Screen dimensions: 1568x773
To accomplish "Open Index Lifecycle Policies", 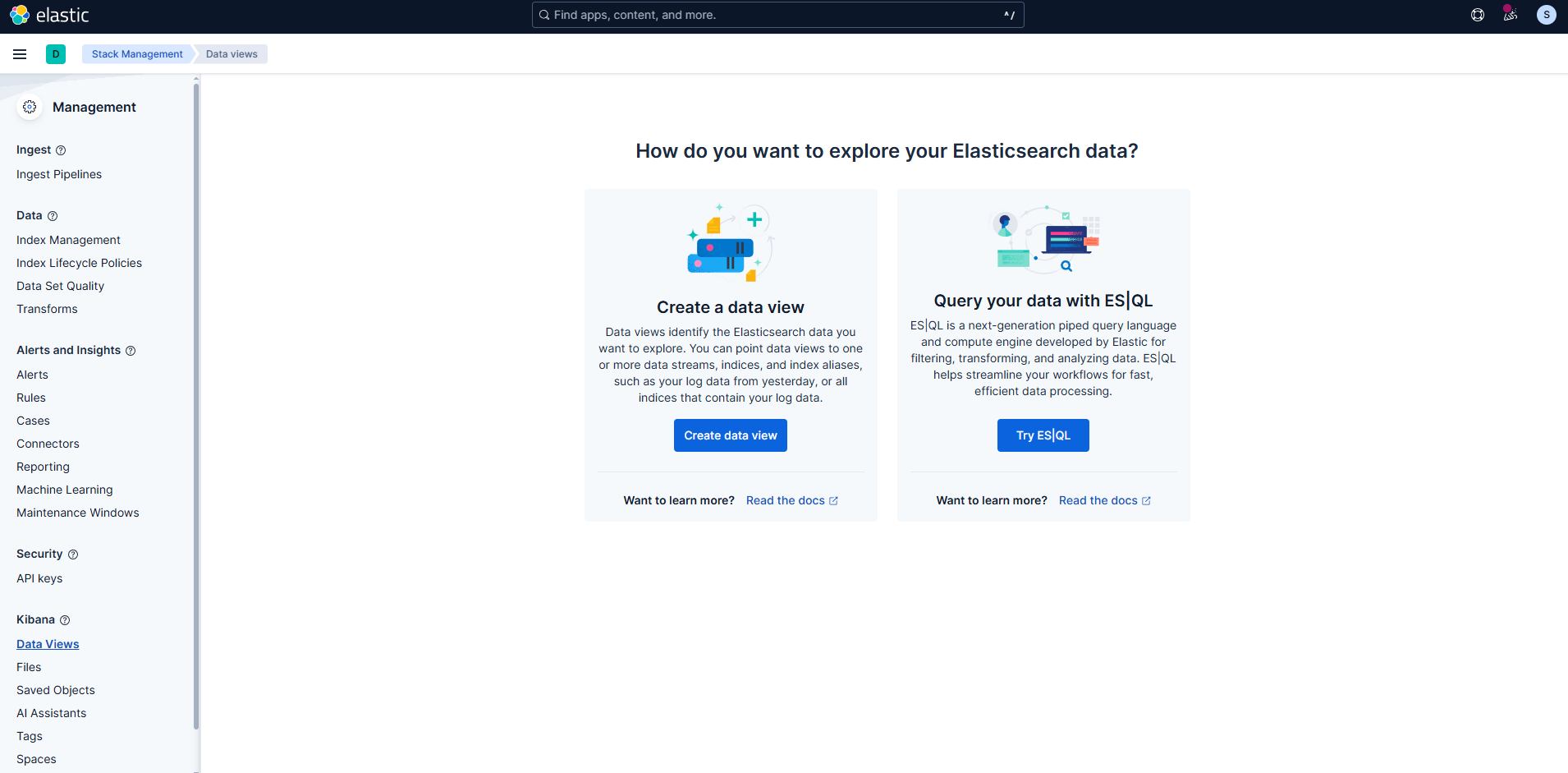I will (x=79, y=263).
